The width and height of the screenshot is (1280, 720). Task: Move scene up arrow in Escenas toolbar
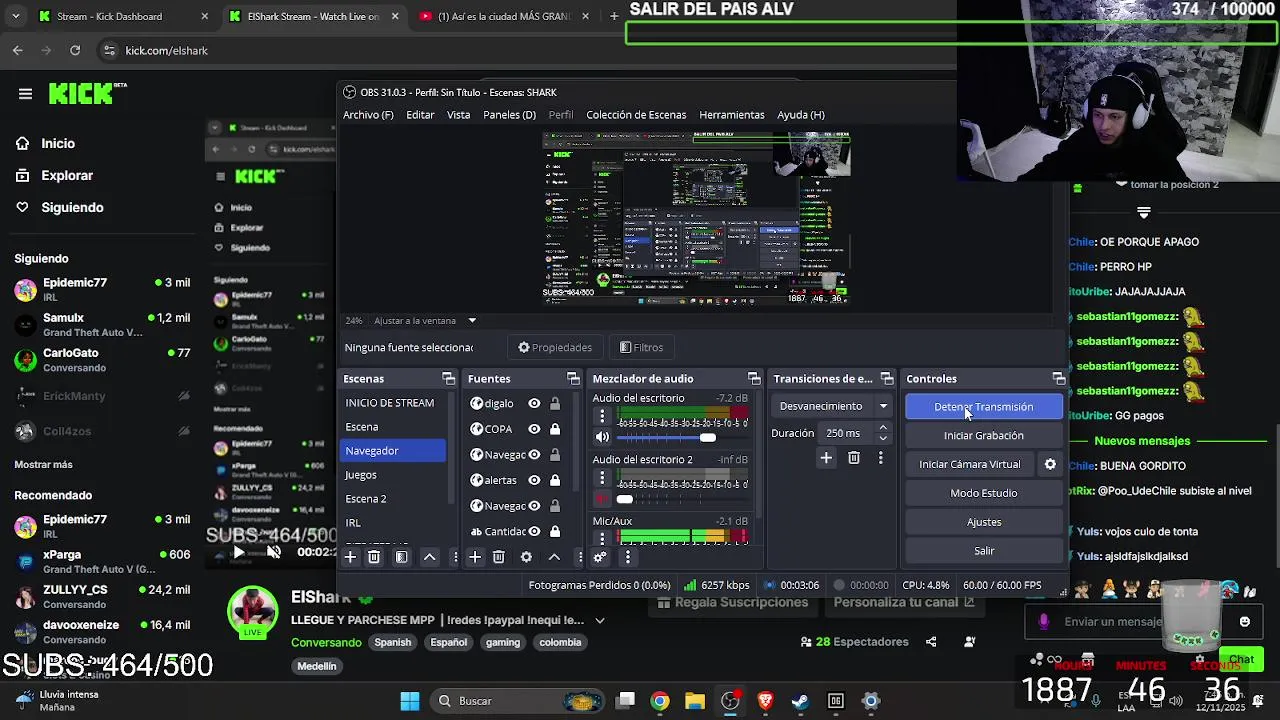429,557
